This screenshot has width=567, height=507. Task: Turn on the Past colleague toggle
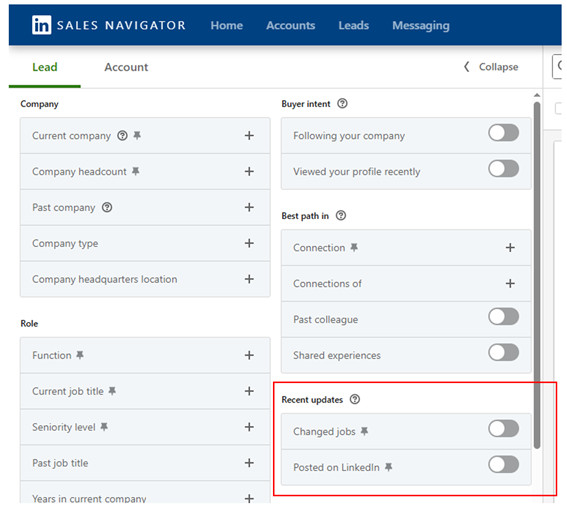pos(503,316)
